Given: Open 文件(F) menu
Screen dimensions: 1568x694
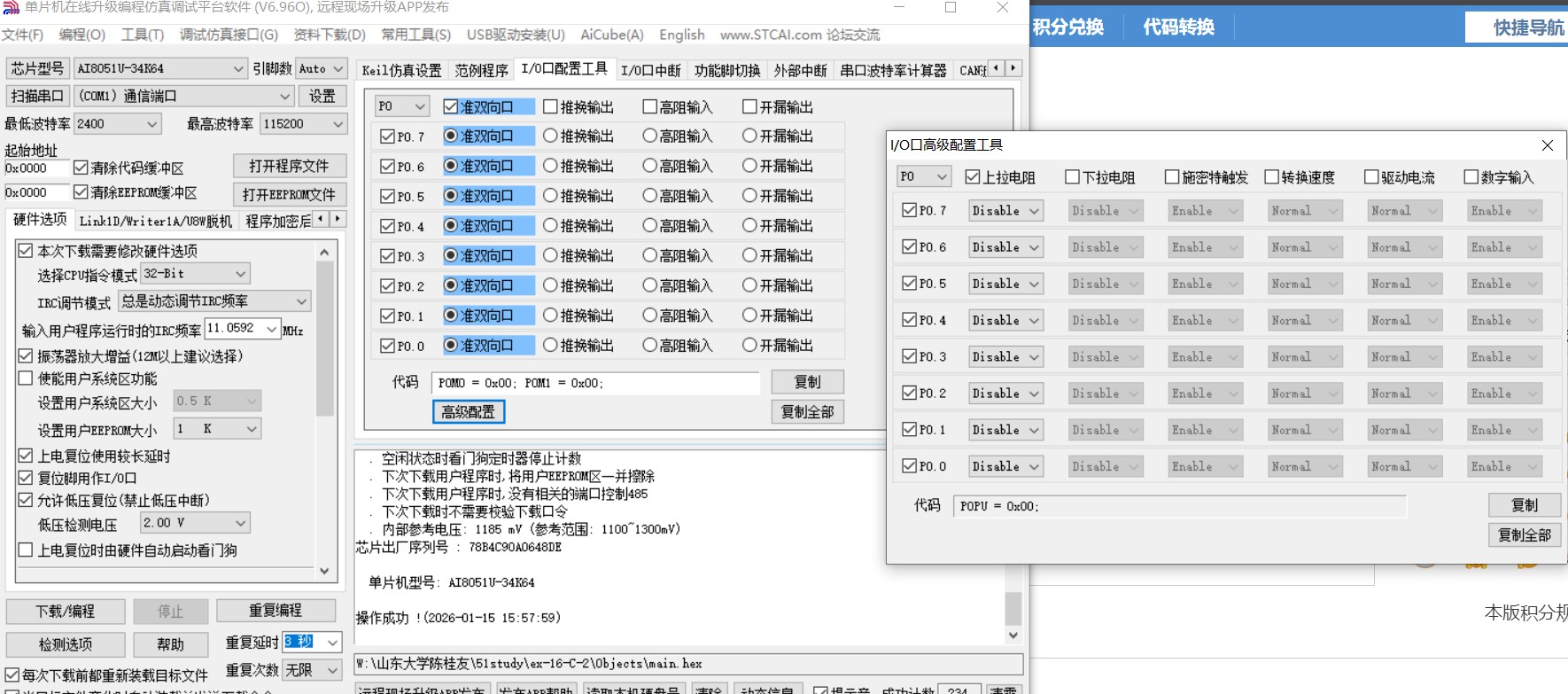Looking at the screenshot, I should (23, 35).
